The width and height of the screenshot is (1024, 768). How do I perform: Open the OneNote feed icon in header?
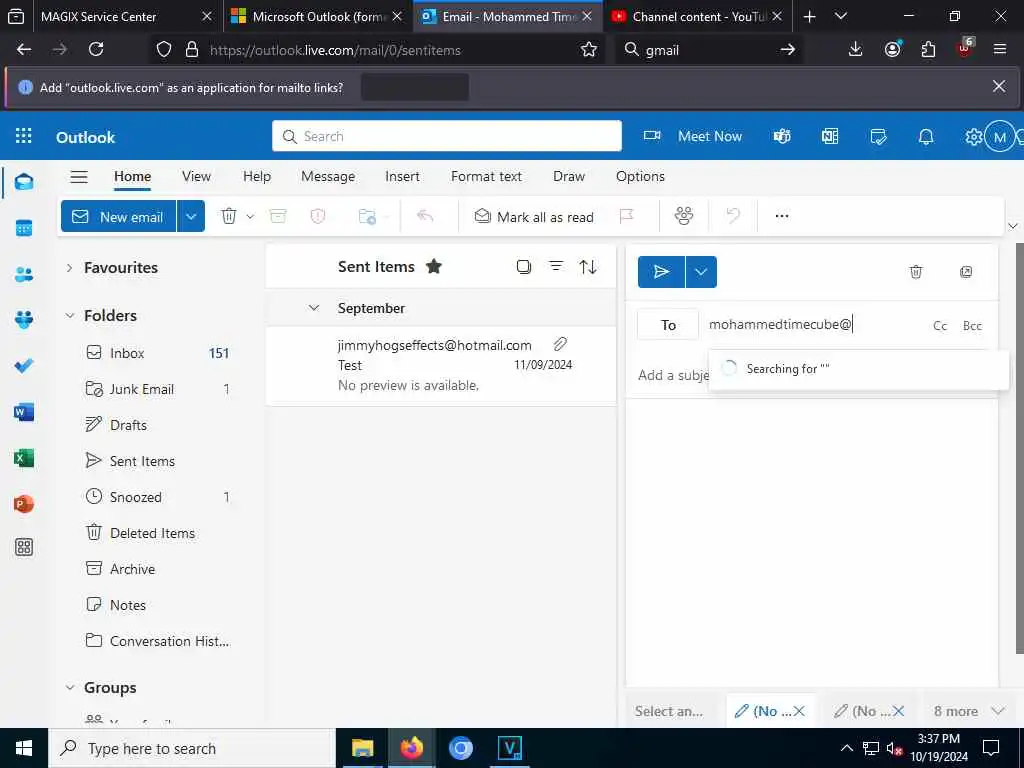(830, 136)
